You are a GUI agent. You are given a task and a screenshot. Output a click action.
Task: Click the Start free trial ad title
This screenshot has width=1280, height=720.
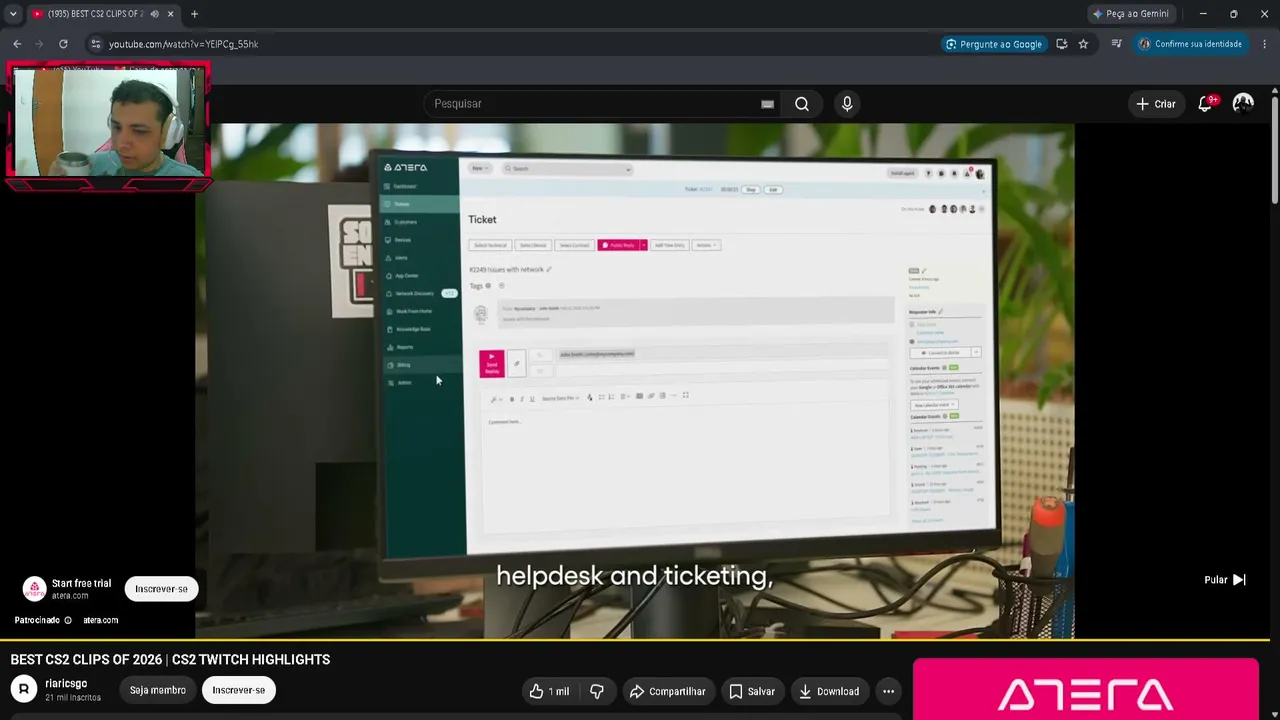tap(81, 583)
